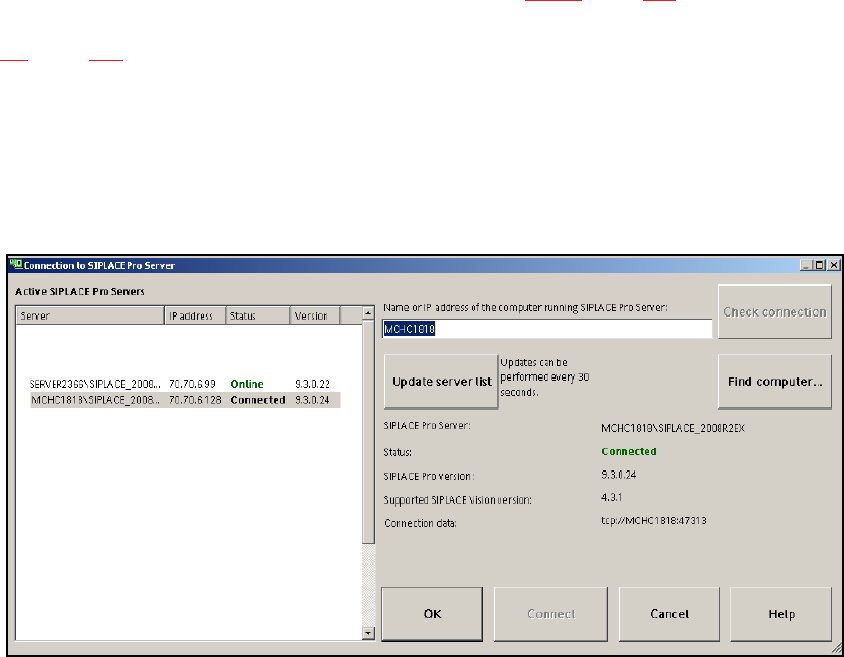Click the scroll up arrow in server list

(x=368, y=313)
